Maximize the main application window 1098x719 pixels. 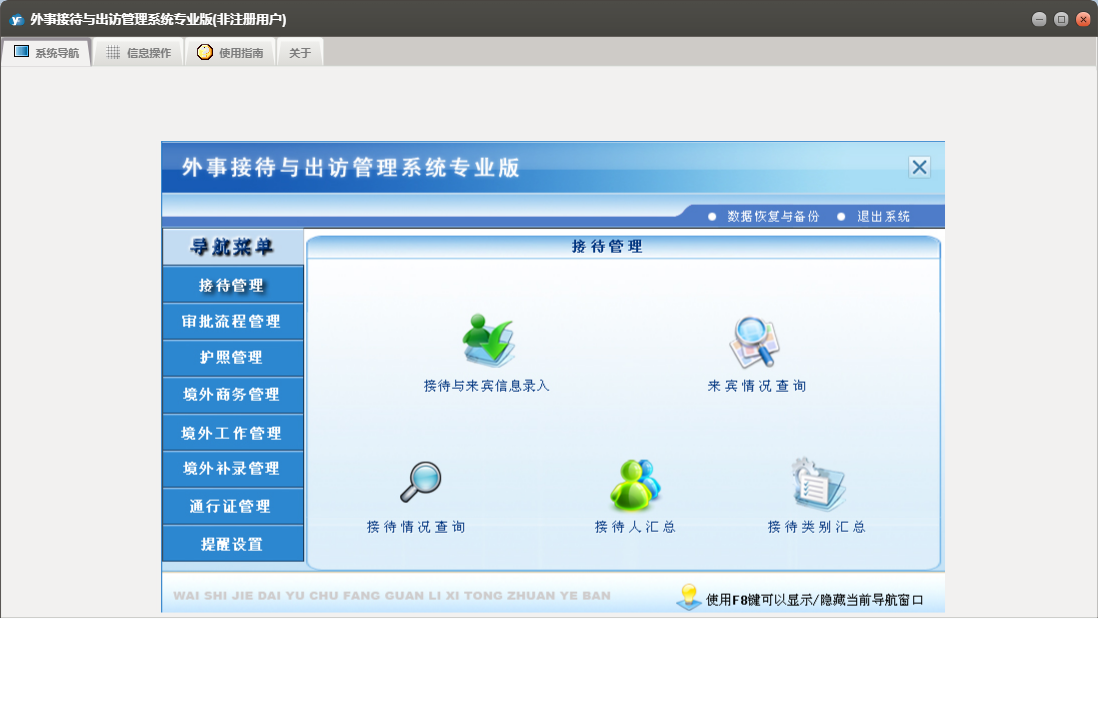1061,20
